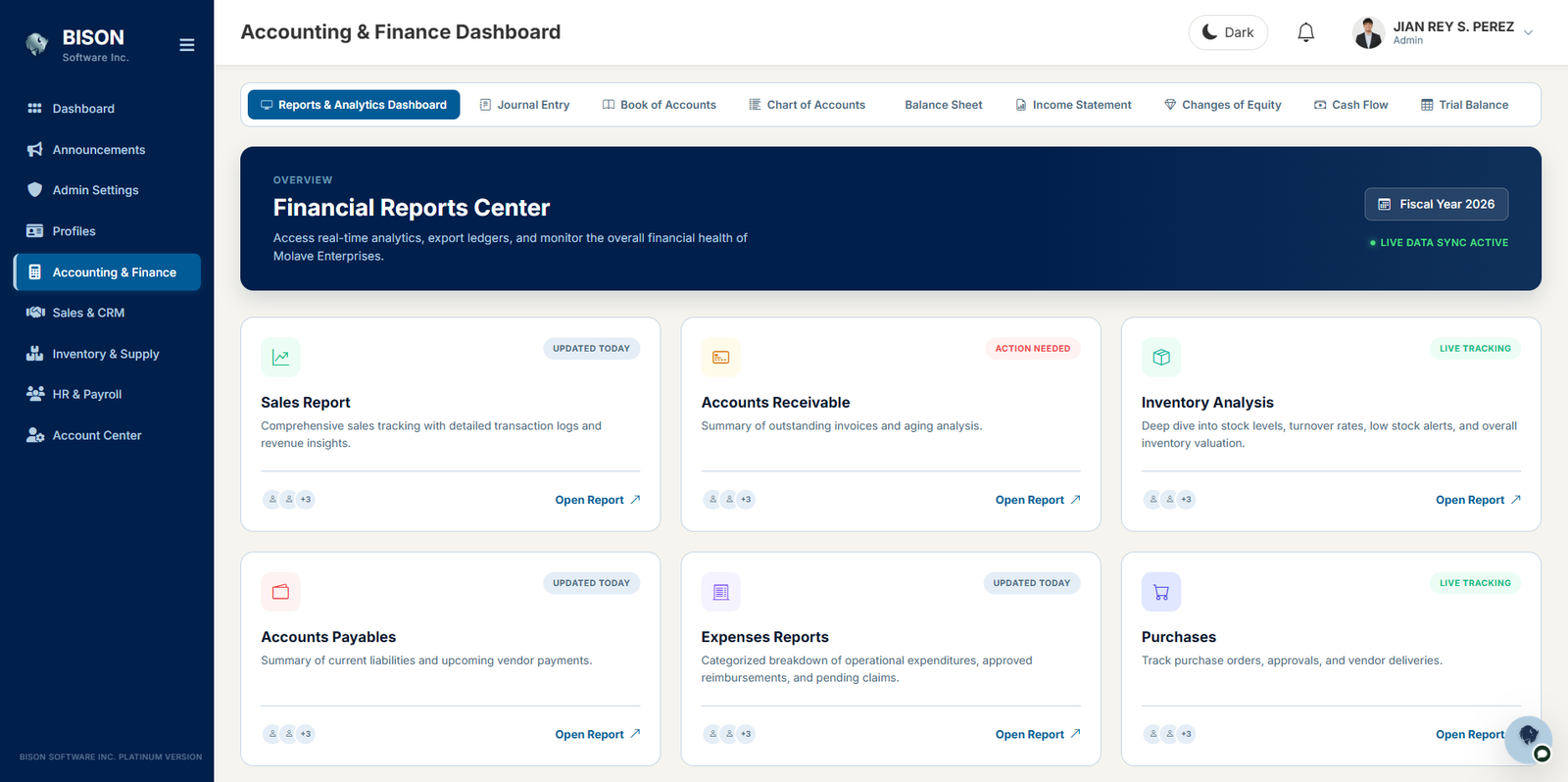Image resolution: width=1568 pixels, height=782 pixels.
Task: Click the Purchases card title
Action: pyautogui.click(x=1178, y=637)
